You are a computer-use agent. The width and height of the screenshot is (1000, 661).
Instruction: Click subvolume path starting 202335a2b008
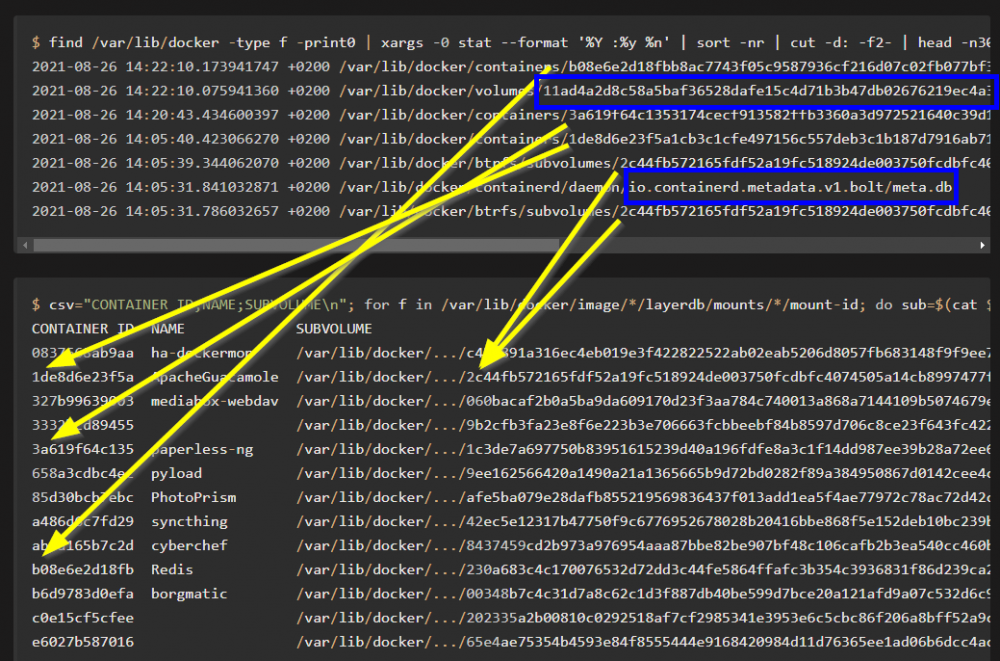tap(643, 618)
